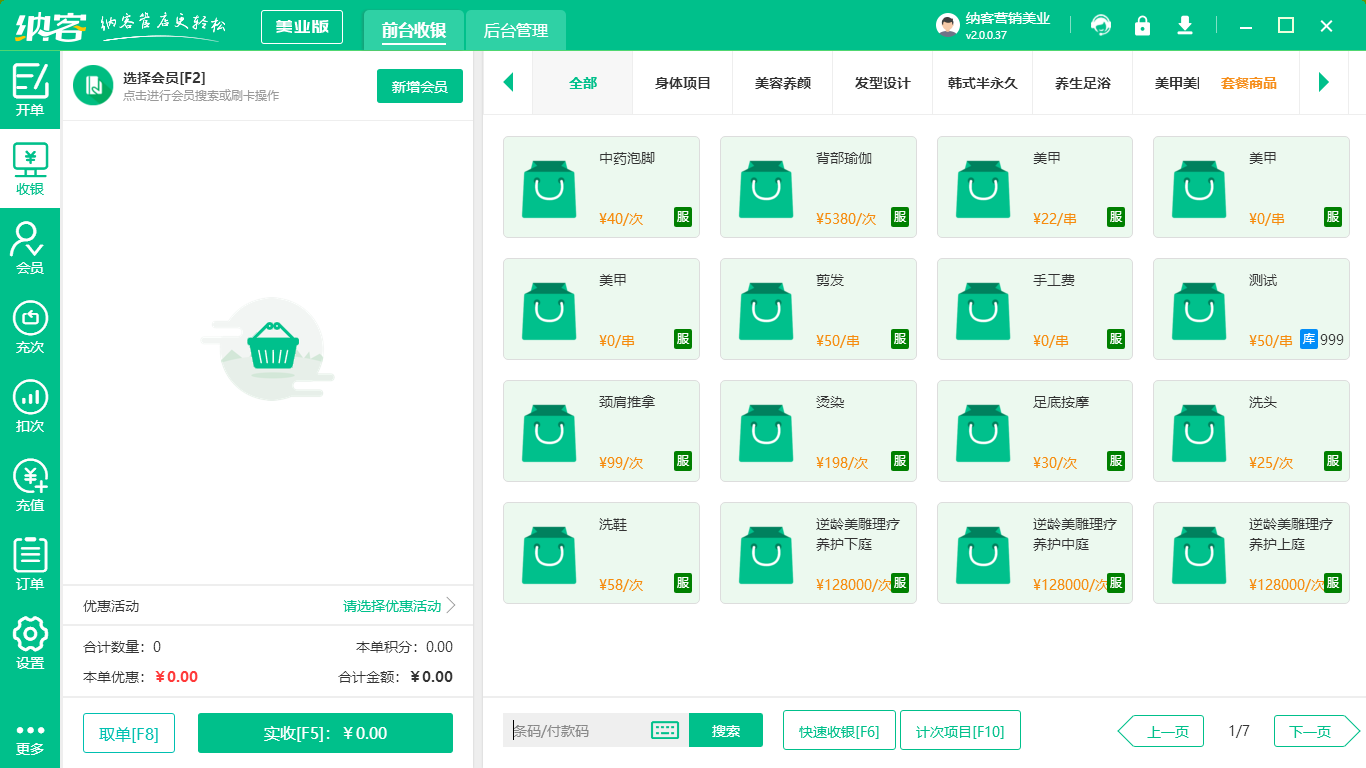Screen dimensions: 1366x768
Task: Click the 充次 recharge-times sidebar icon
Action: (30, 323)
